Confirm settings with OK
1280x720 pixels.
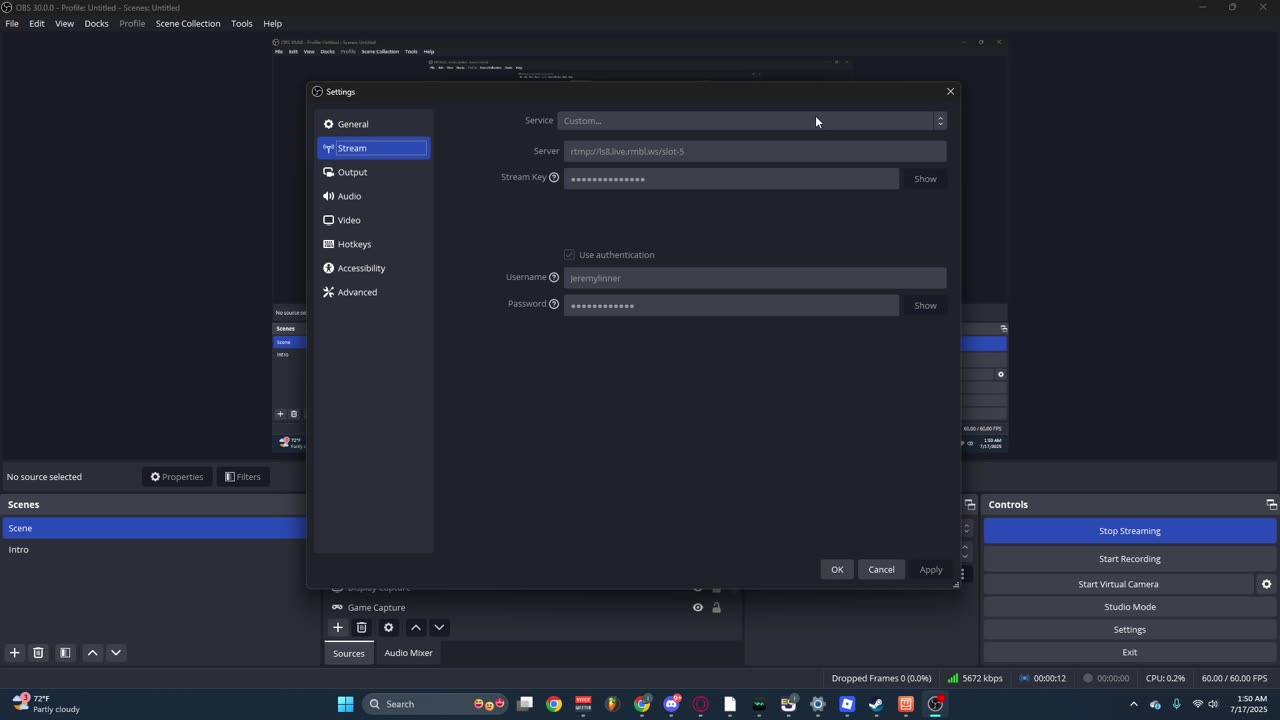coord(837,570)
